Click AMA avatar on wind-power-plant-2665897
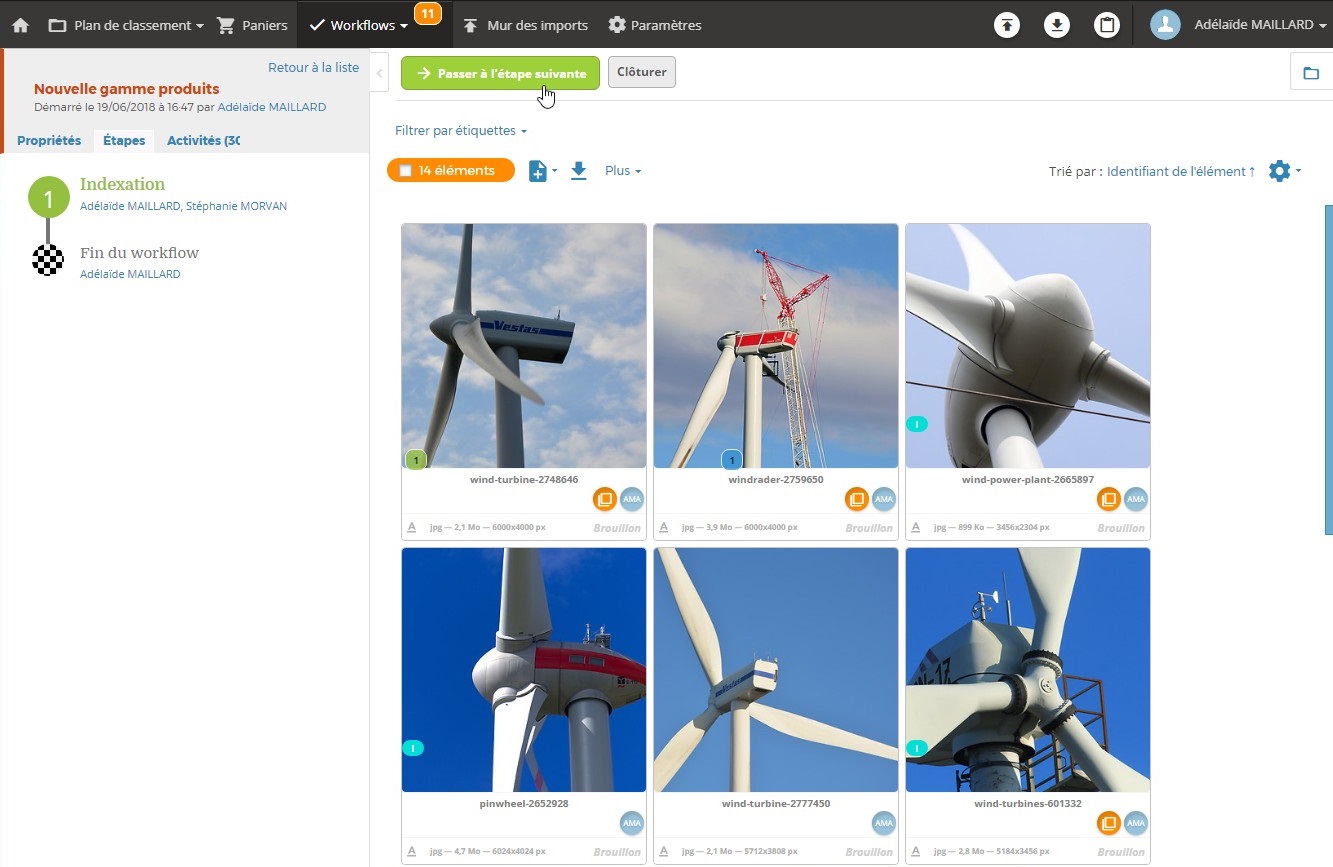Viewport: 1333px width, 867px height. 1135,499
